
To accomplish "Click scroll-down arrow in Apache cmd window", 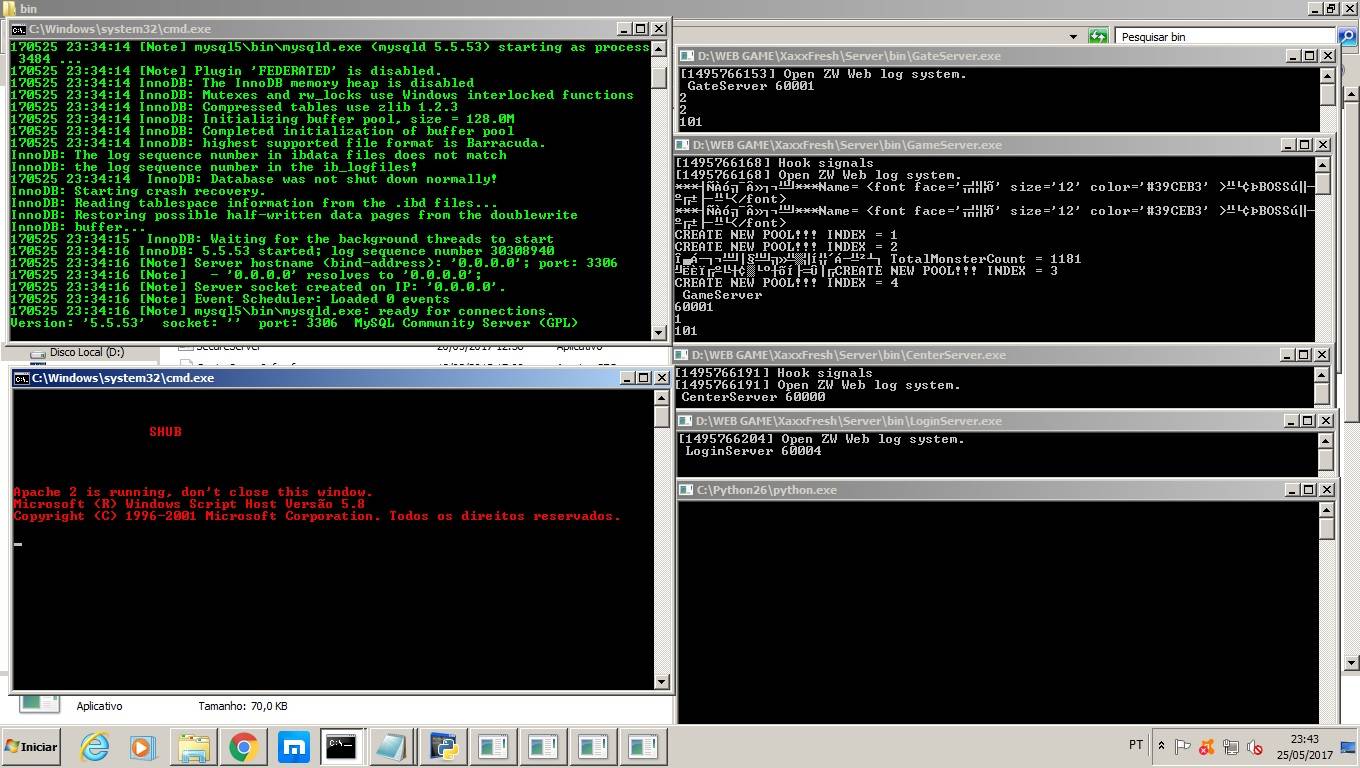I will tap(661, 682).
